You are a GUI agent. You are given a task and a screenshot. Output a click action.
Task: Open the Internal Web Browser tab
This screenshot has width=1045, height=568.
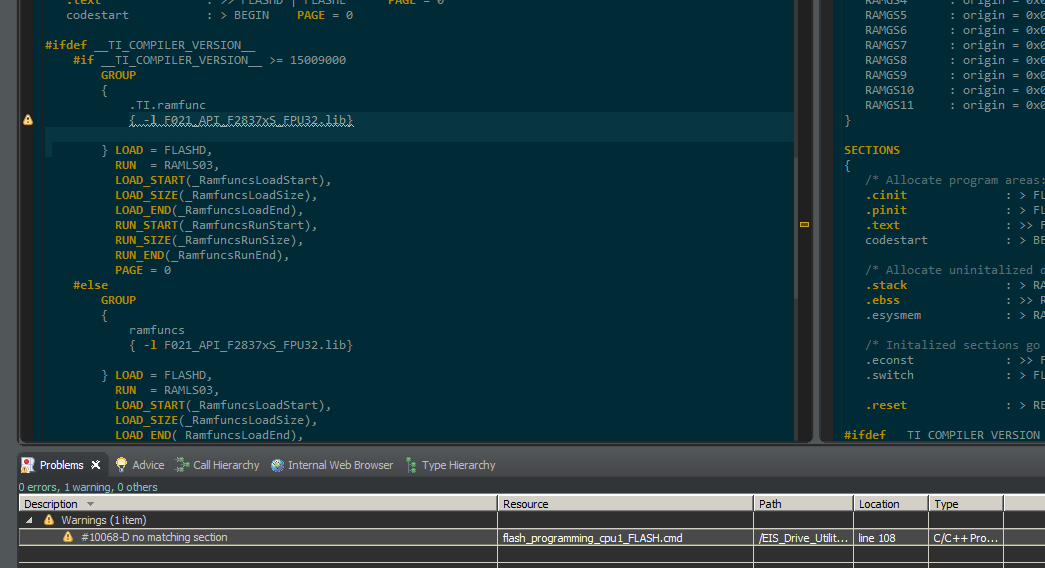tap(340, 465)
